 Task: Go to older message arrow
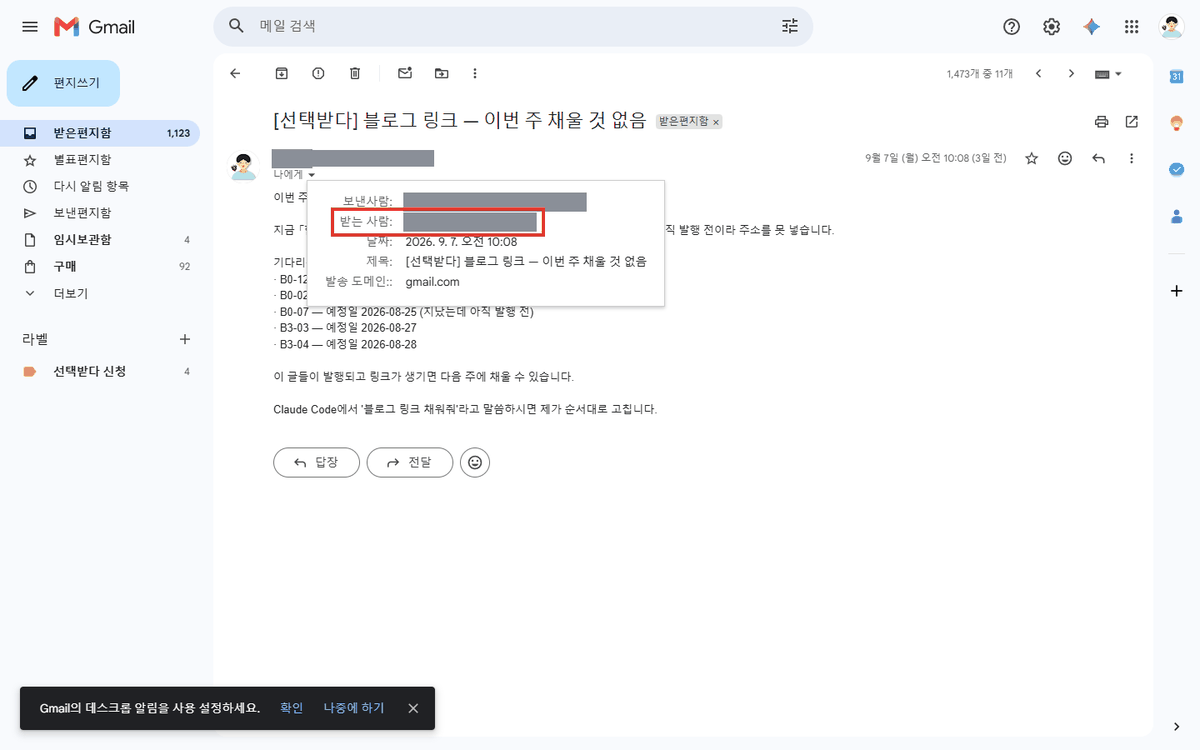(1071, 73)
